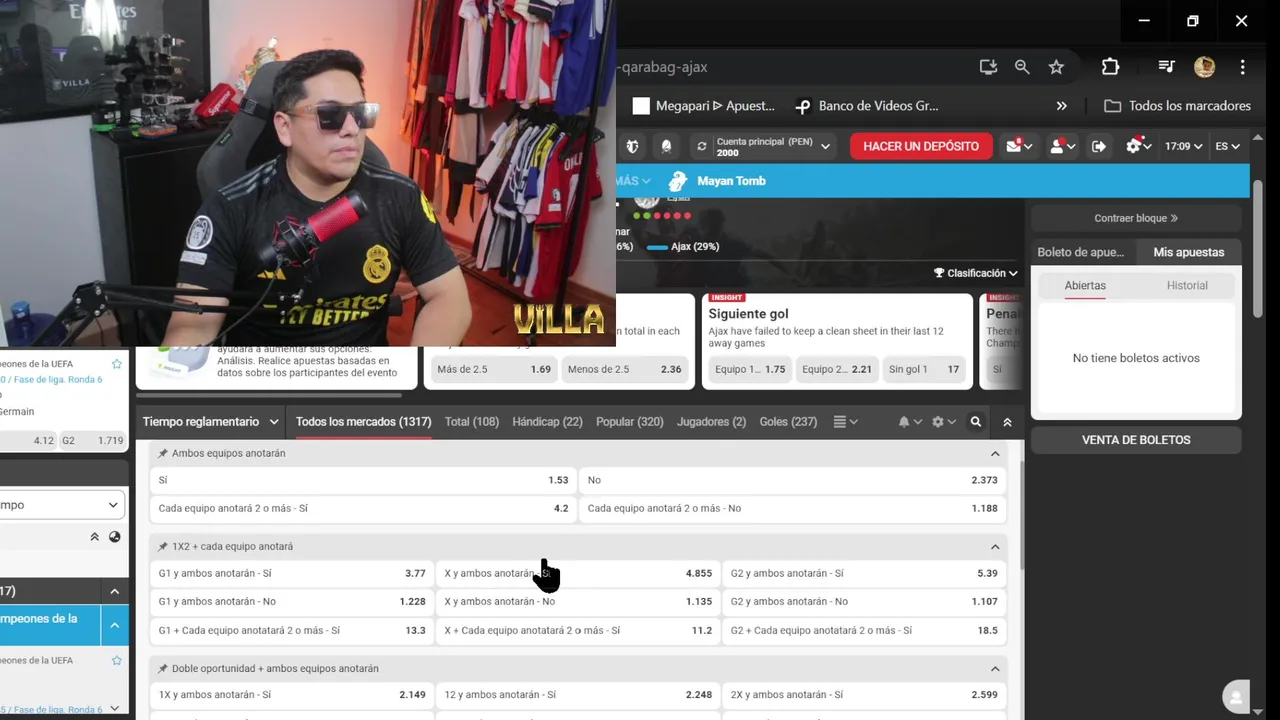Expand the Tiempo reglamentario dropdown
1280x720 pixels.
(x=210, y=422)
